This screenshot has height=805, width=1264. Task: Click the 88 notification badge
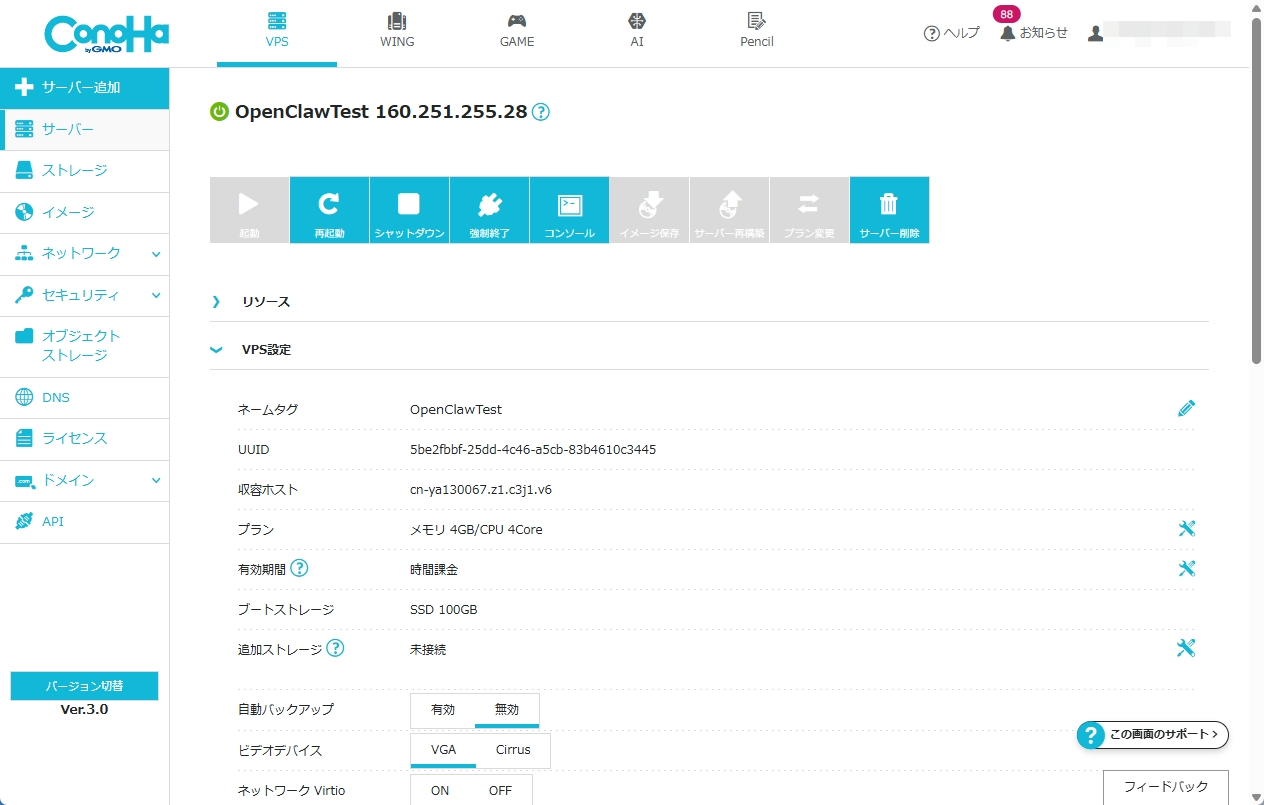coord(1007,14)
